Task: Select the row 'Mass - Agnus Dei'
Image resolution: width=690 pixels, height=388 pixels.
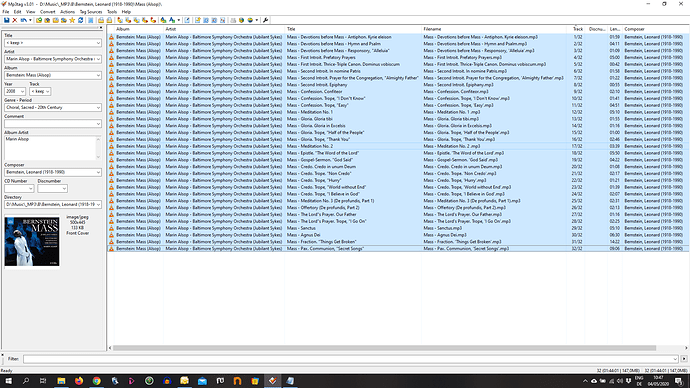Action: coord(398,235)
